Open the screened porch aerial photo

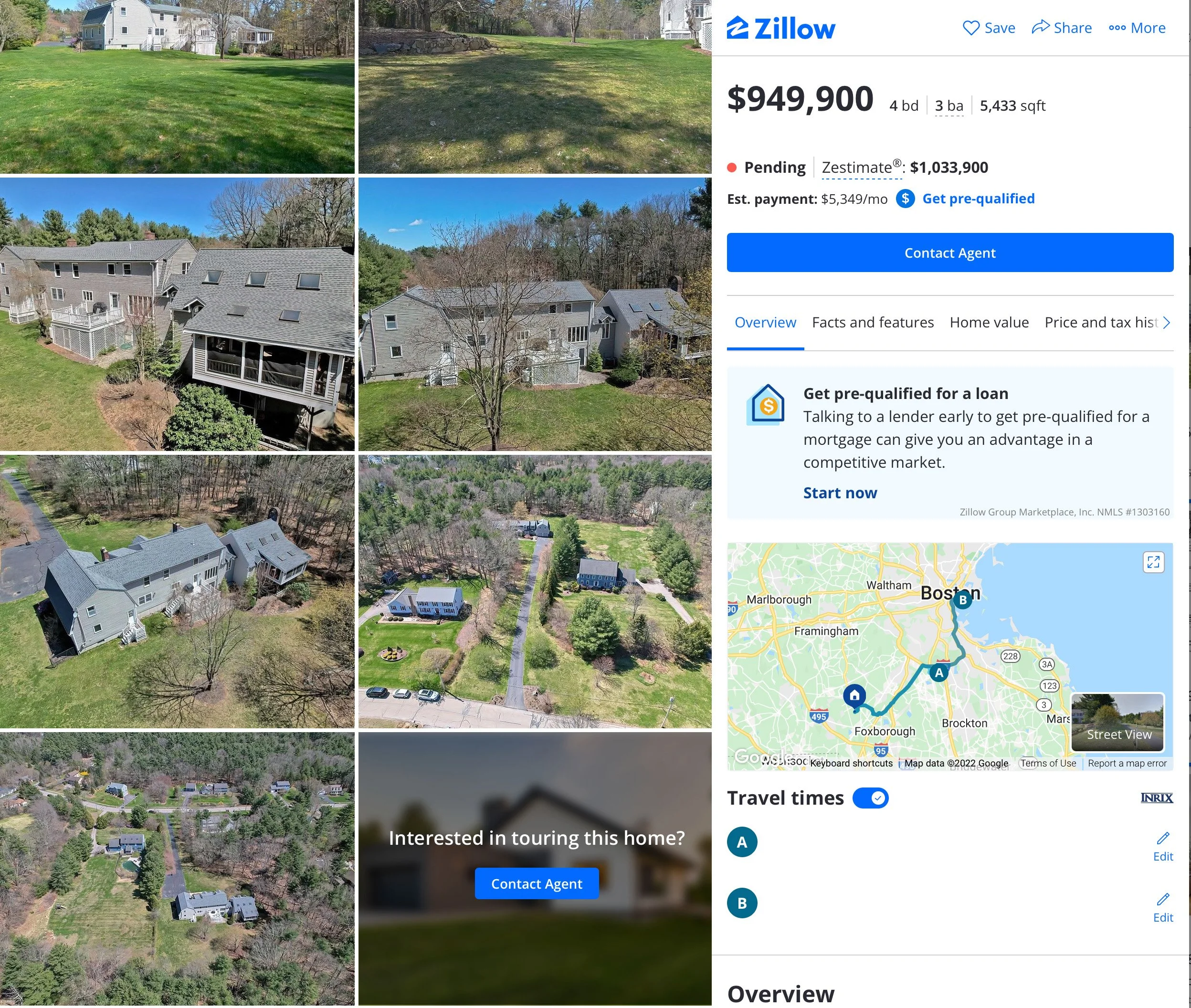point(177,315)
